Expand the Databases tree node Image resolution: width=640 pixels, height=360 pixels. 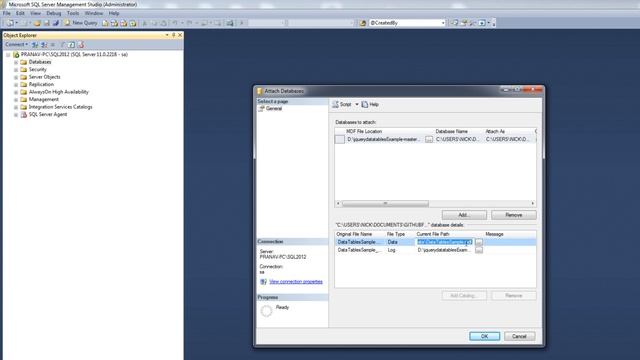click(x=16, y=62)
